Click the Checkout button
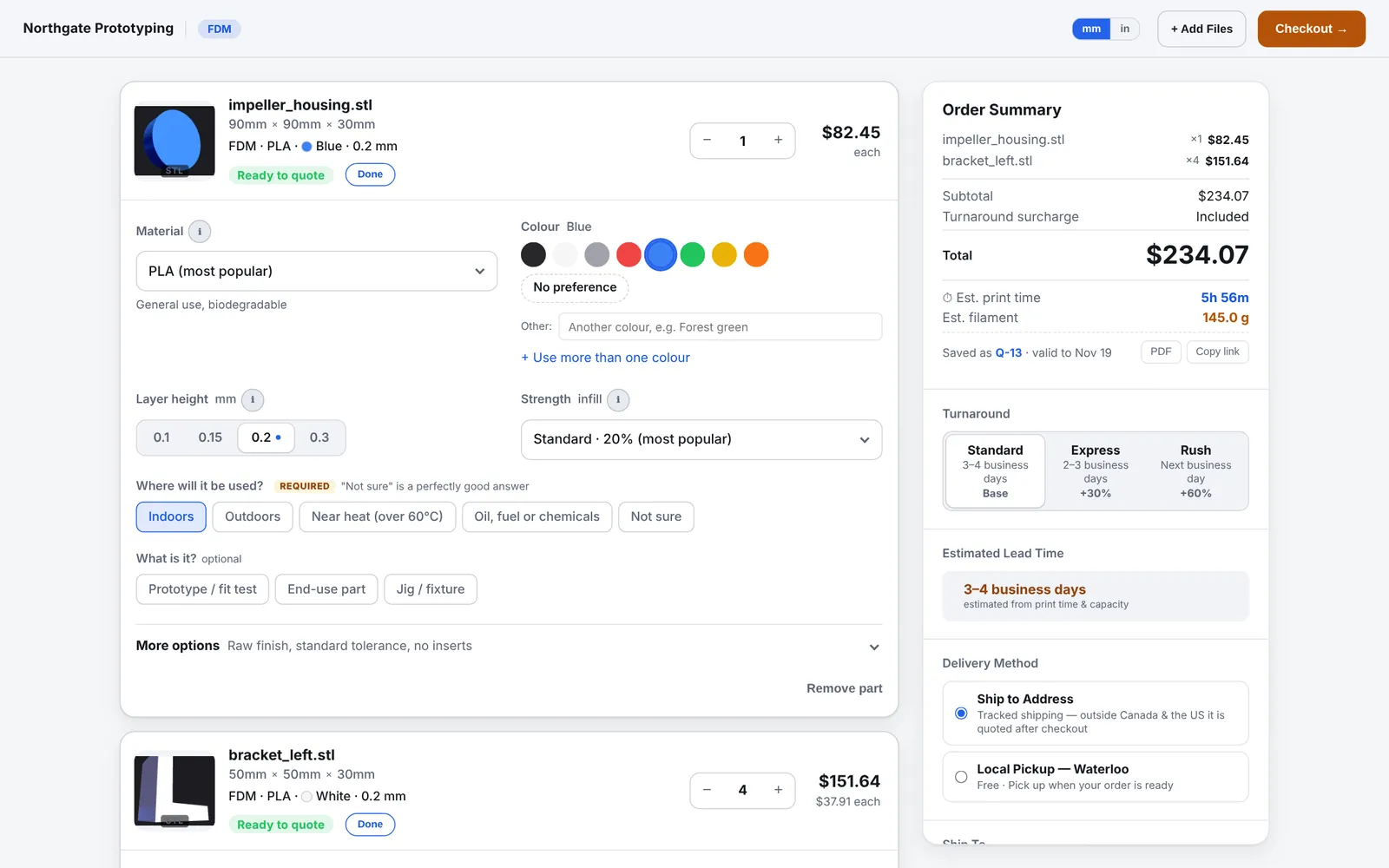Screen dimensions: 1389x868 [1311, 29]
